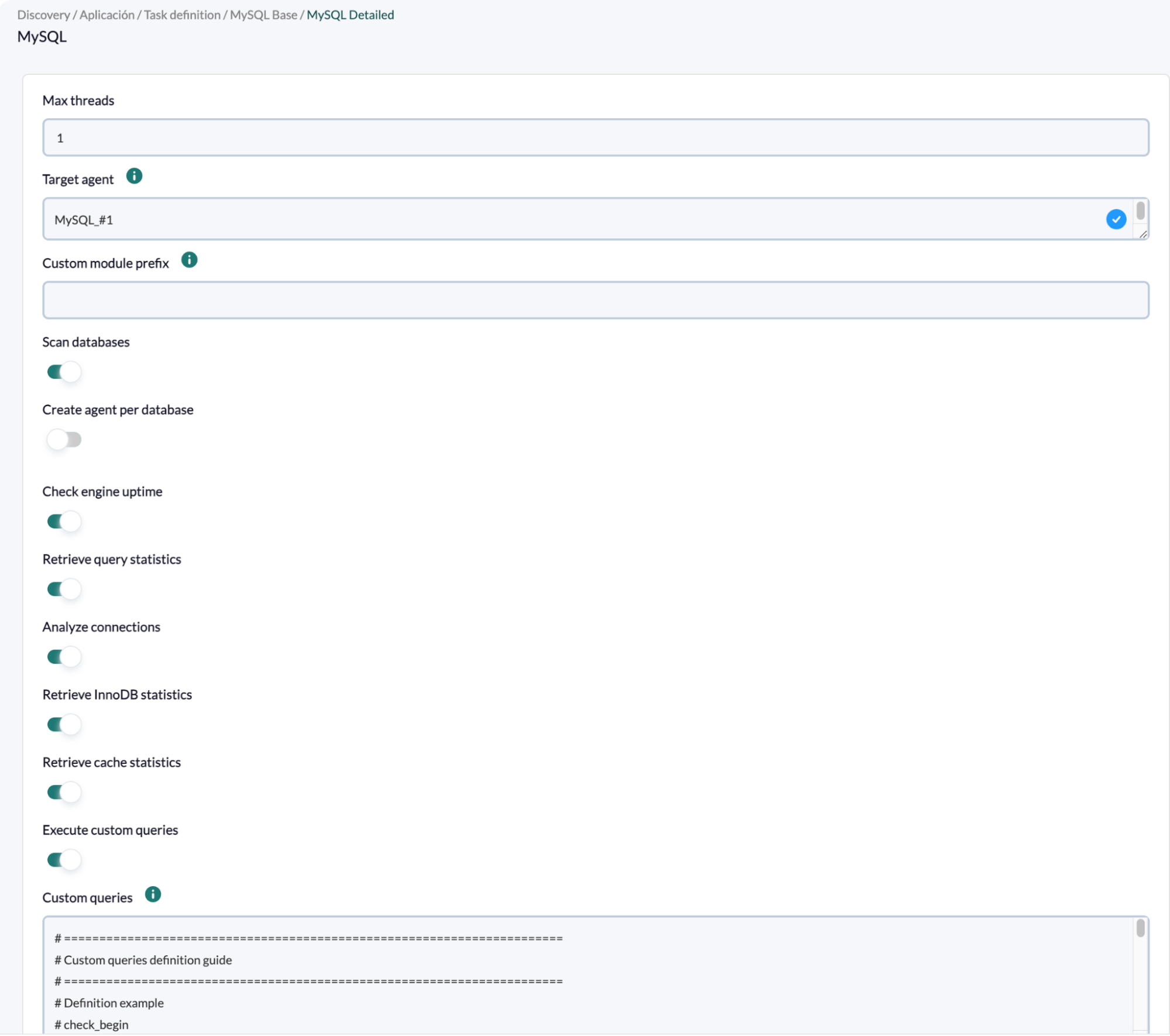Viewport: 1170px width, 1036px height.
Task: Disable the Scan databases toggle
Action: click(63, 372)
